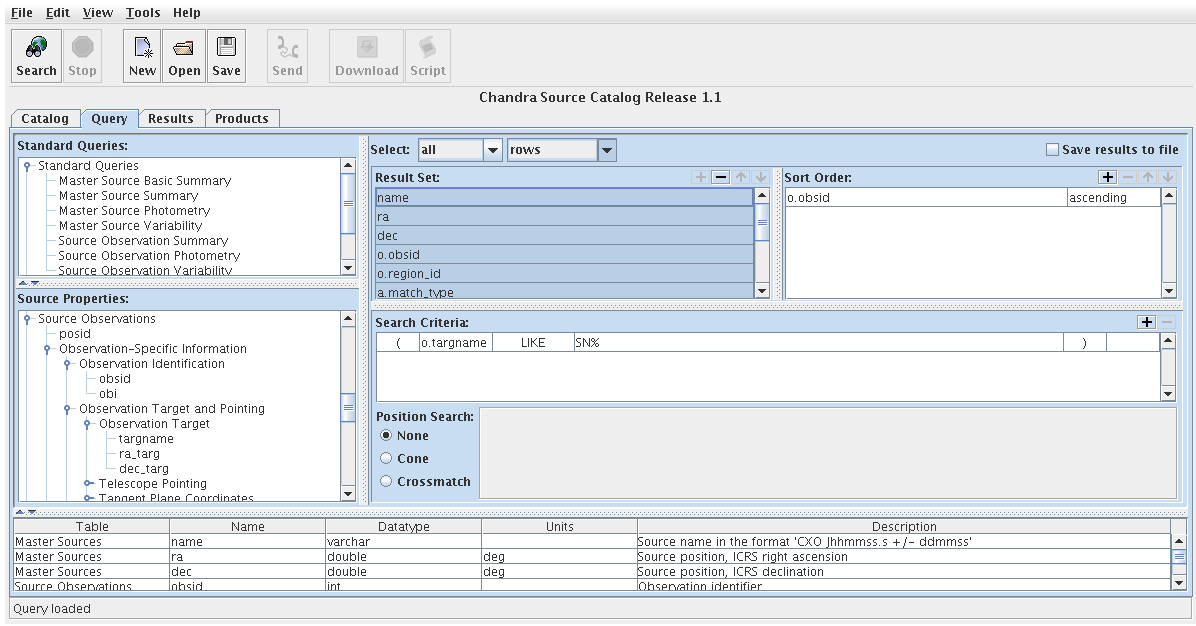This screenshot has width=1196, height=626.
Task: Add a row with Search Criteria plus icon
Action: coord(1147,322)
